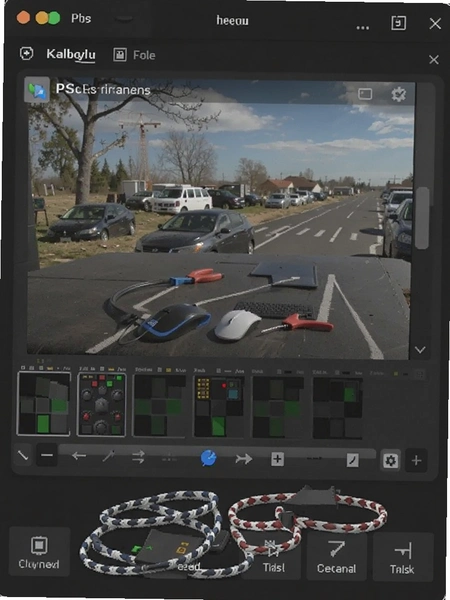The image size is (450, 600).
Task: Click the preview vertical scrollbar thumb
Action: [422, 218]
